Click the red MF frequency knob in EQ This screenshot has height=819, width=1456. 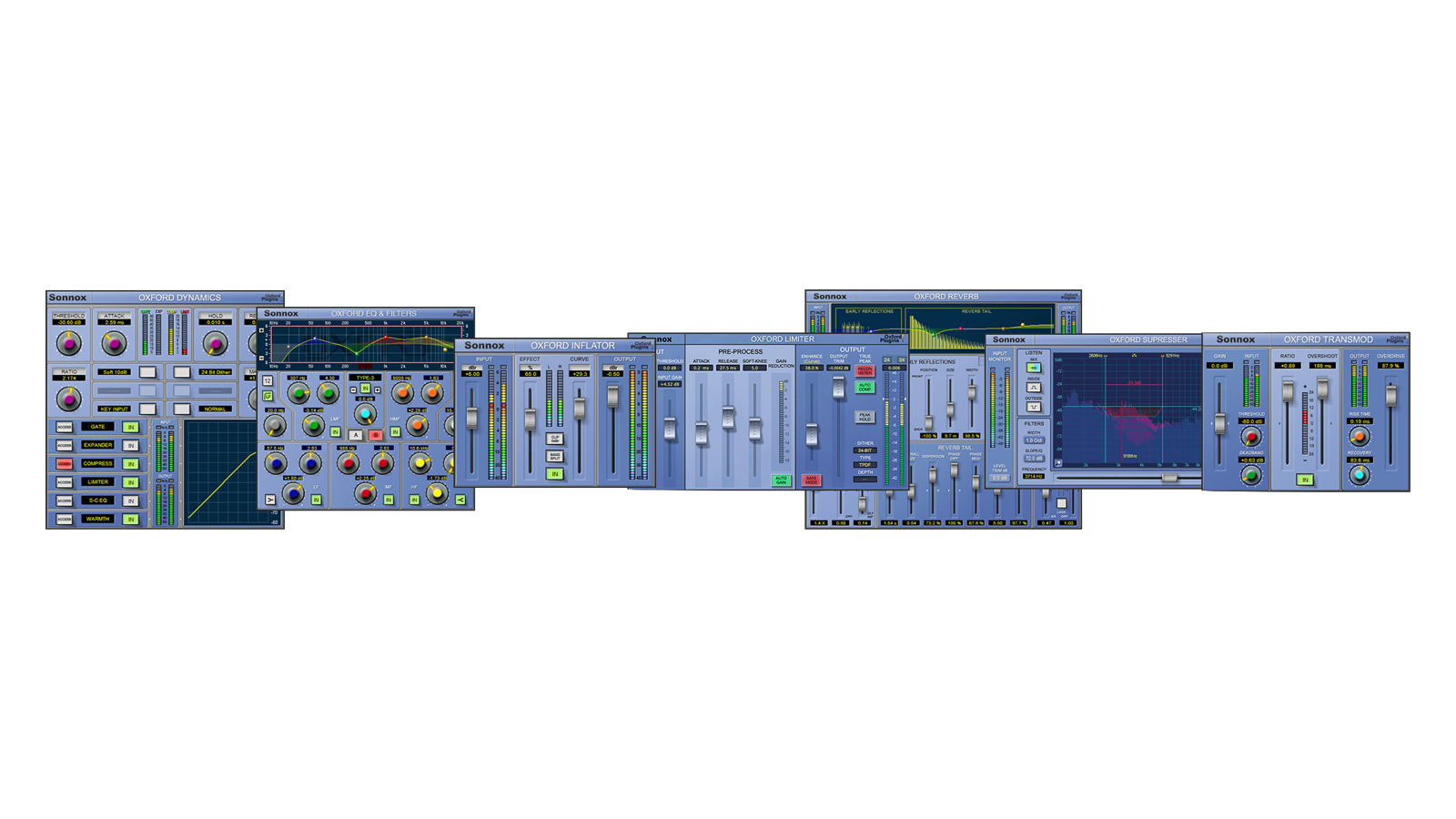[349, 463]
